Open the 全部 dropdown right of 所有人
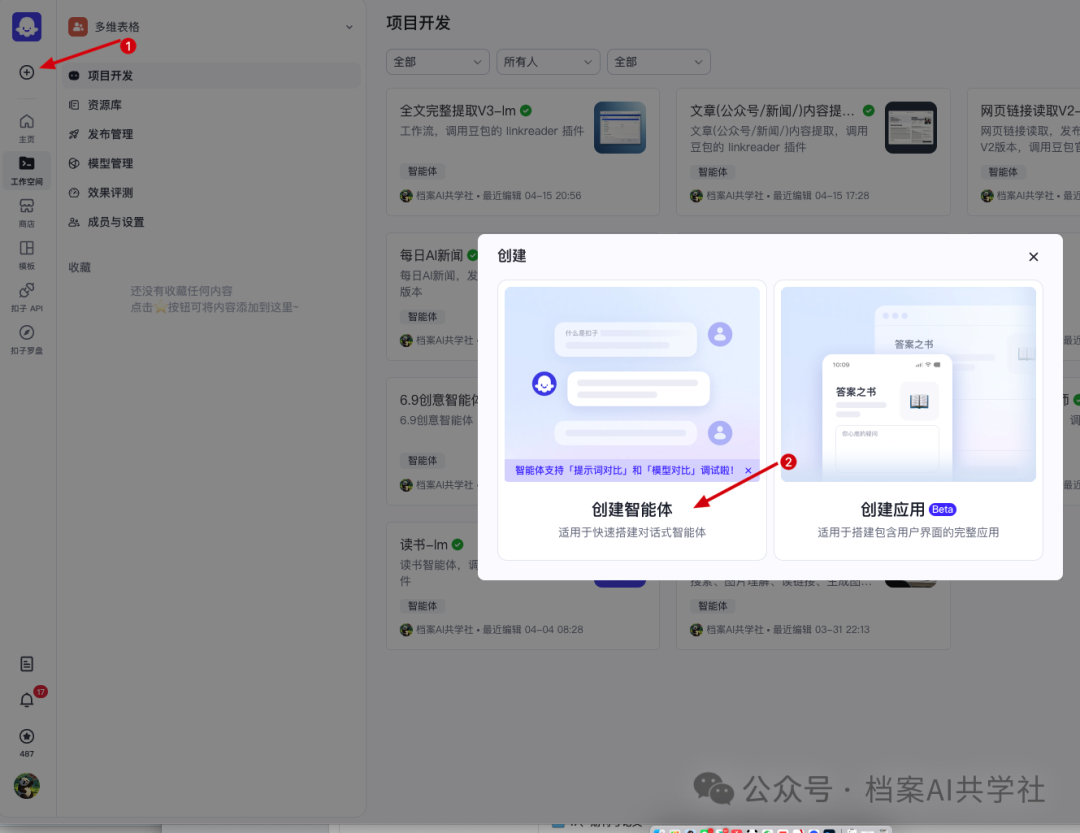The image size is (1080, 833). click(x=658, y=62)
